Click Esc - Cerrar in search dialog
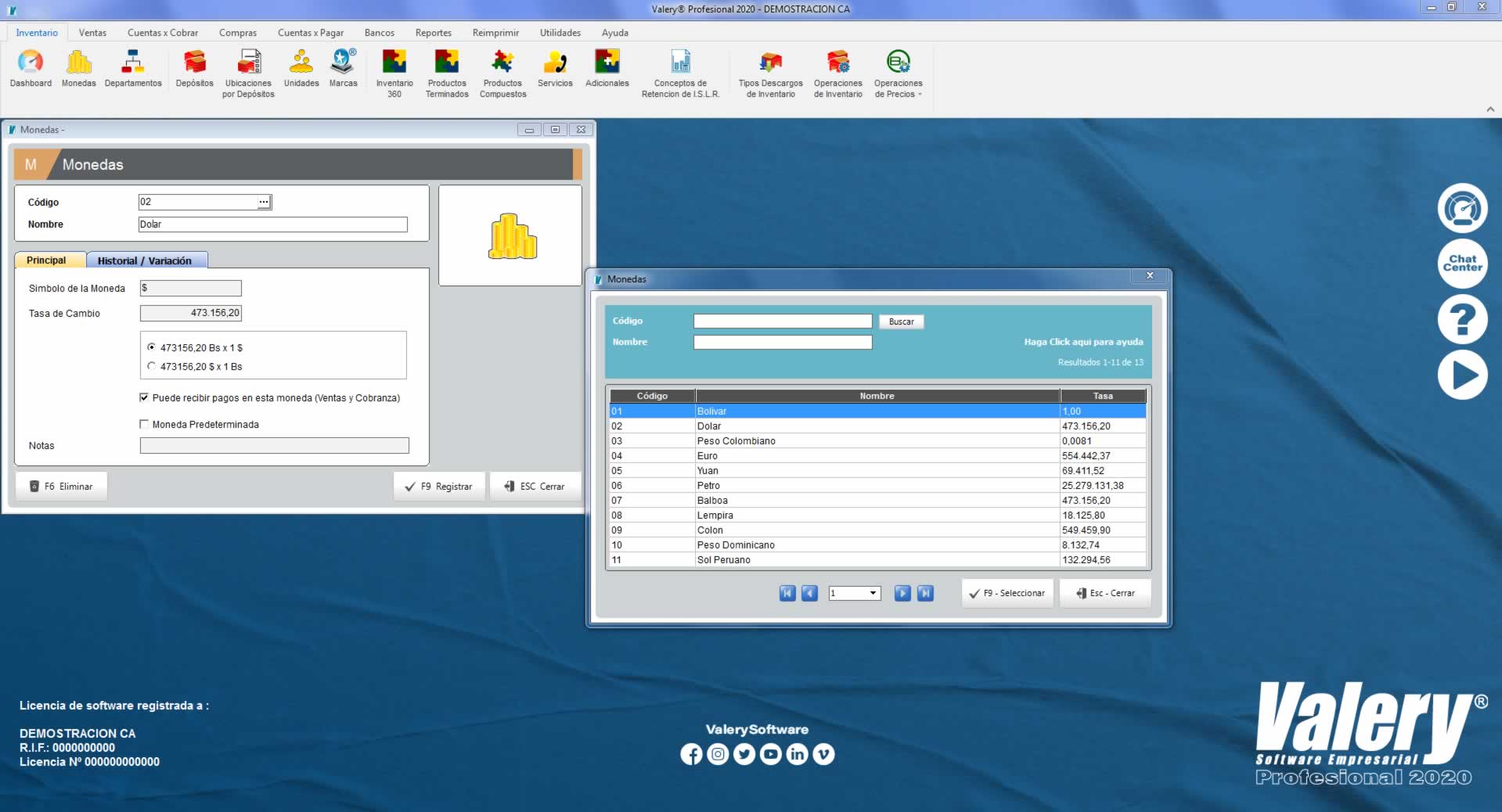Screen dimensions: 1502x812 1105,593
